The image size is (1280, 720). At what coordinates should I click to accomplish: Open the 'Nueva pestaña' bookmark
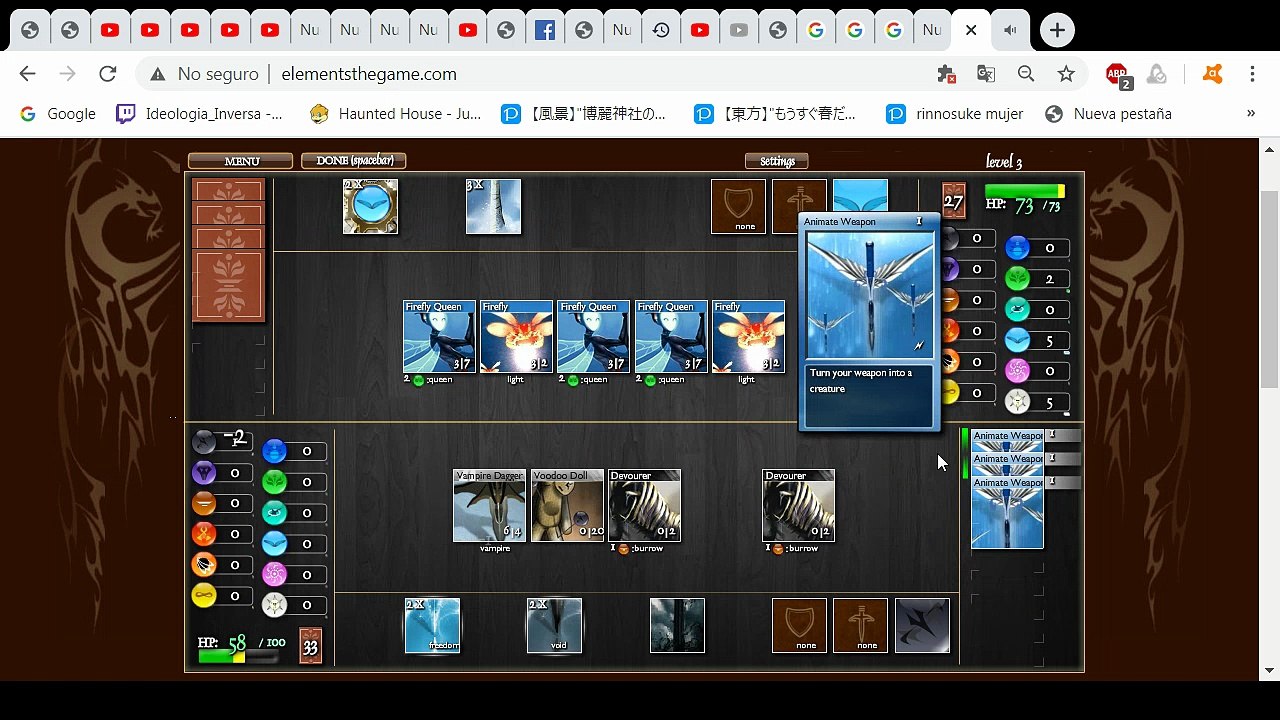pyautogui.click(x=1108, y=114)
